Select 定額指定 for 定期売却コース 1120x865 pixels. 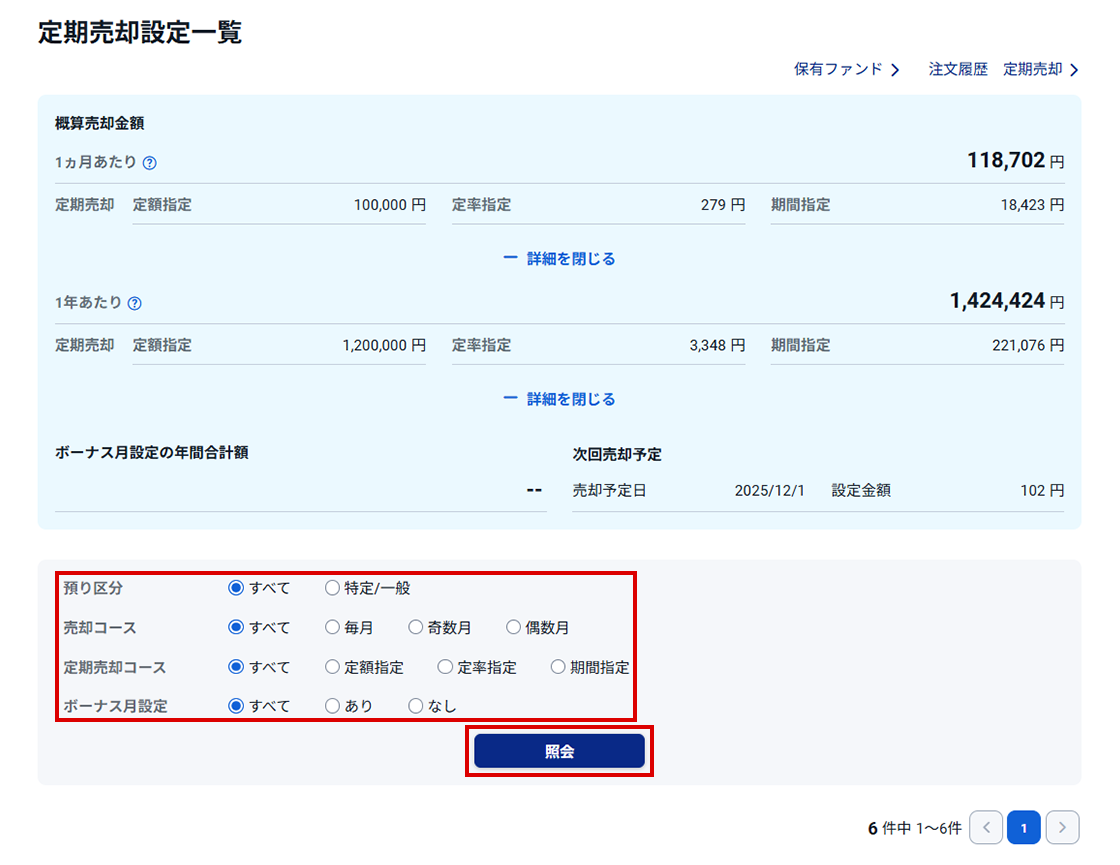333,667
